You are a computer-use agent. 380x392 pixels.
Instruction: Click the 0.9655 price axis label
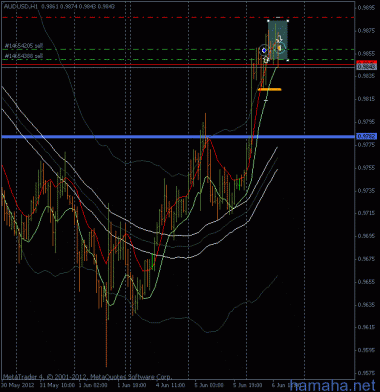pos(365,281)
